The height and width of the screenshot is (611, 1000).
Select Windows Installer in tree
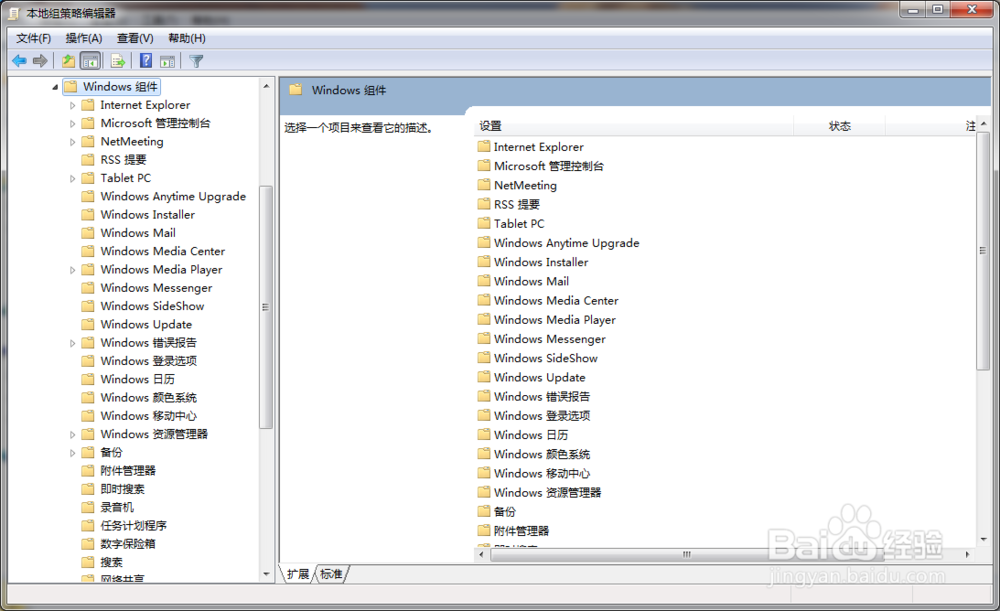pyautogui.click(x=147, y=215)
